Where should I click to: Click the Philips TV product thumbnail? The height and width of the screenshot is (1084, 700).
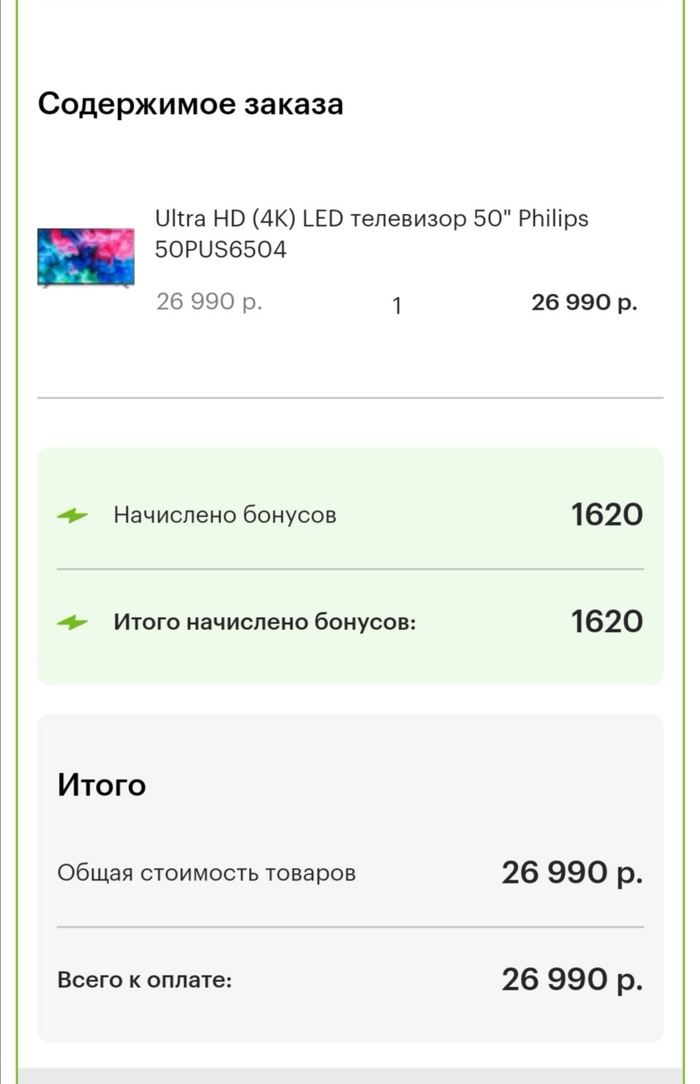click(86, 258)
